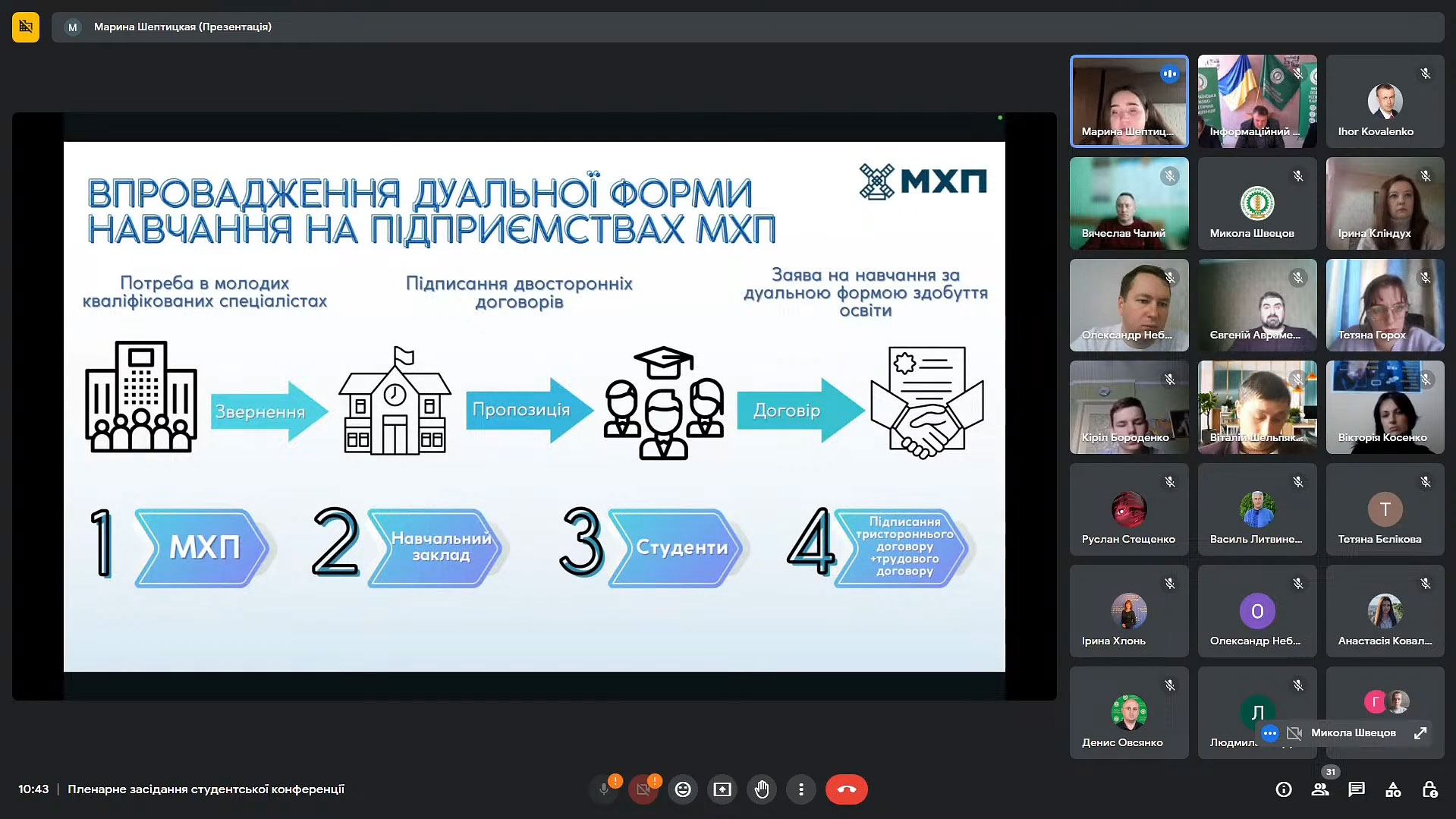Select the Василь Литвине... participant tile
The width and height of the screenshot is (1456, 819).
click(x=1257, y=509)
